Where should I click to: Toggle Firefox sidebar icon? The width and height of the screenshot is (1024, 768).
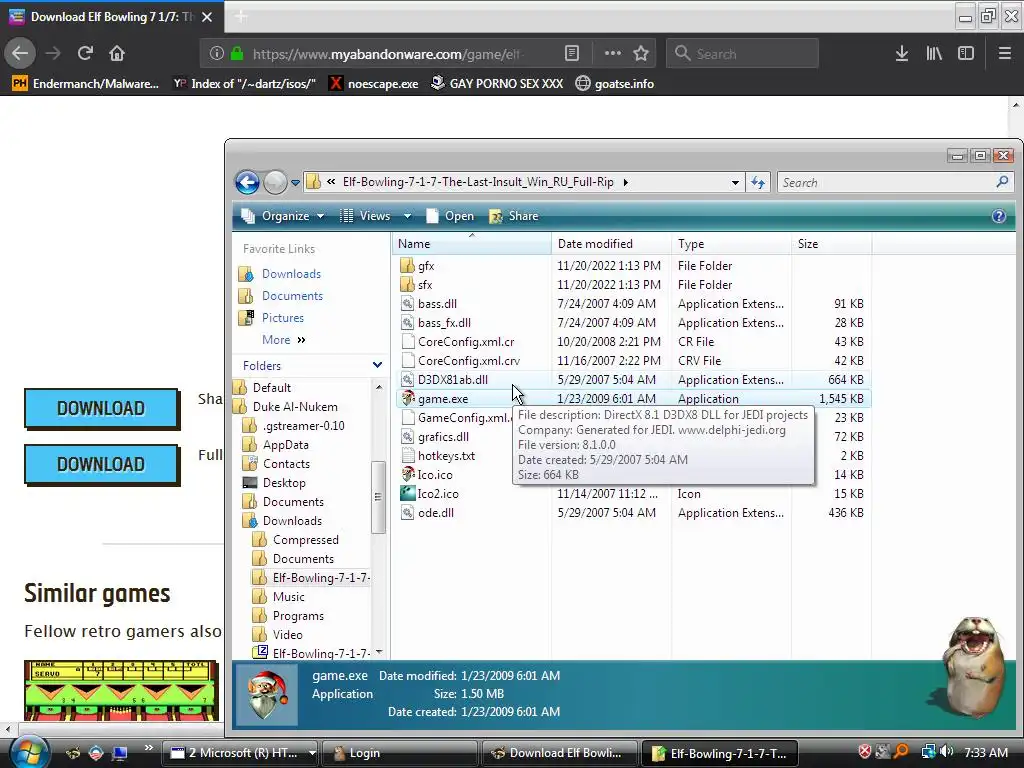pos(966,54)
